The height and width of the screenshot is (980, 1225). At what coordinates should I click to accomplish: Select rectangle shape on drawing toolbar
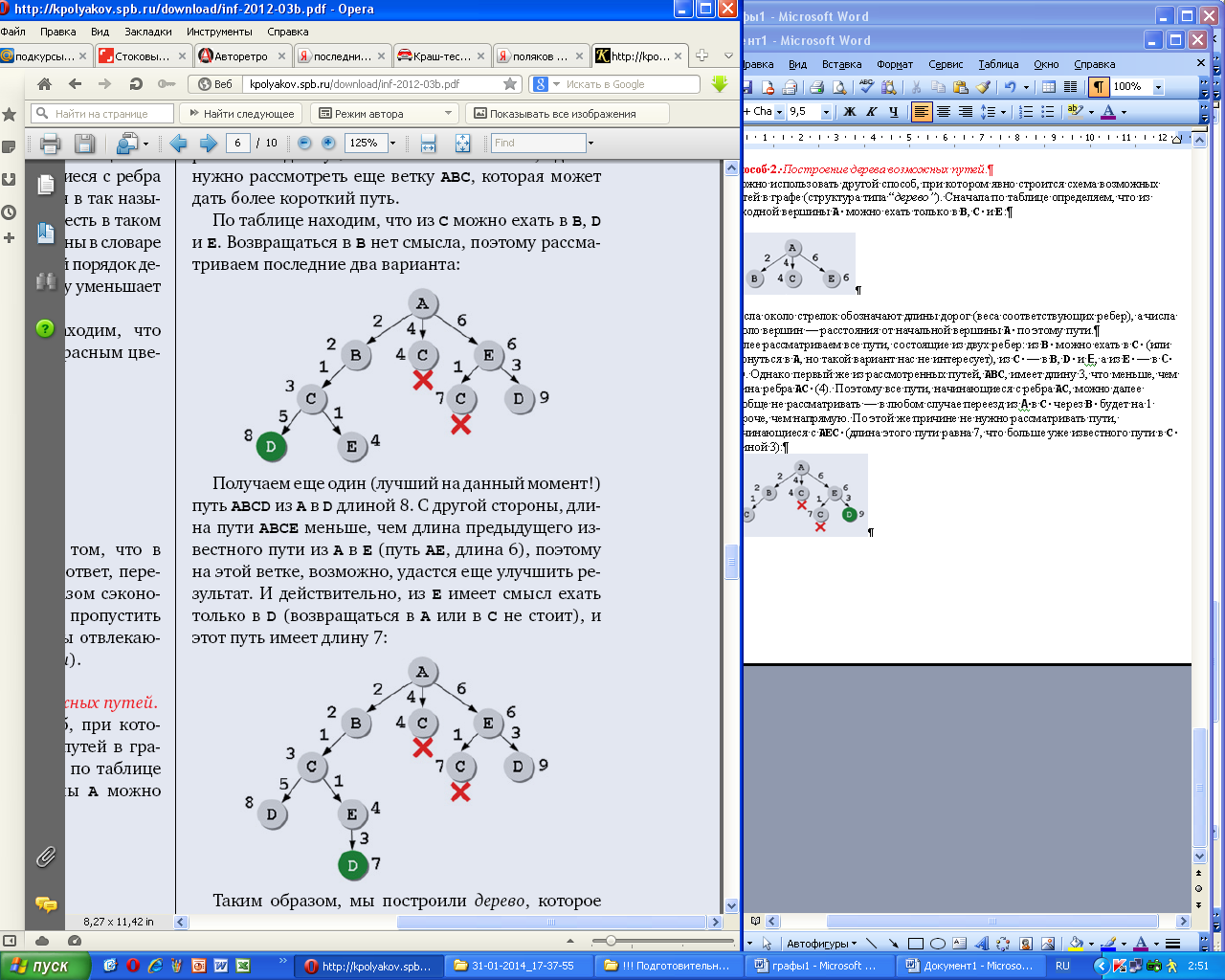pyautogui.click(x=916, y=944)
